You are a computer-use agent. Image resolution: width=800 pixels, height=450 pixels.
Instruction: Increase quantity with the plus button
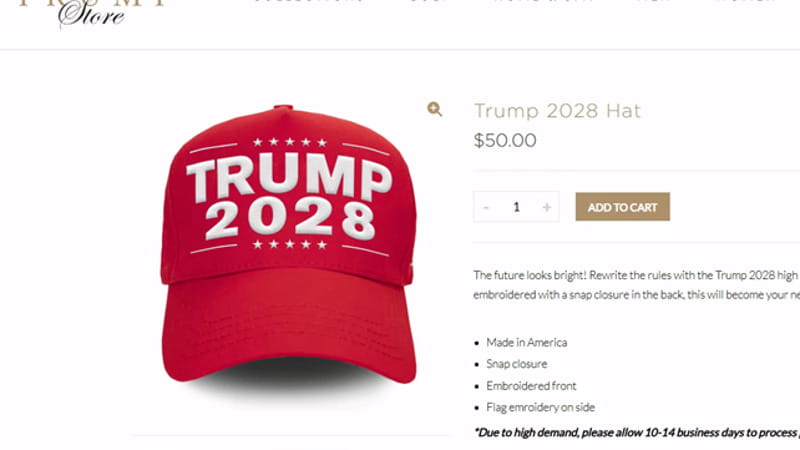pos(546,207)
